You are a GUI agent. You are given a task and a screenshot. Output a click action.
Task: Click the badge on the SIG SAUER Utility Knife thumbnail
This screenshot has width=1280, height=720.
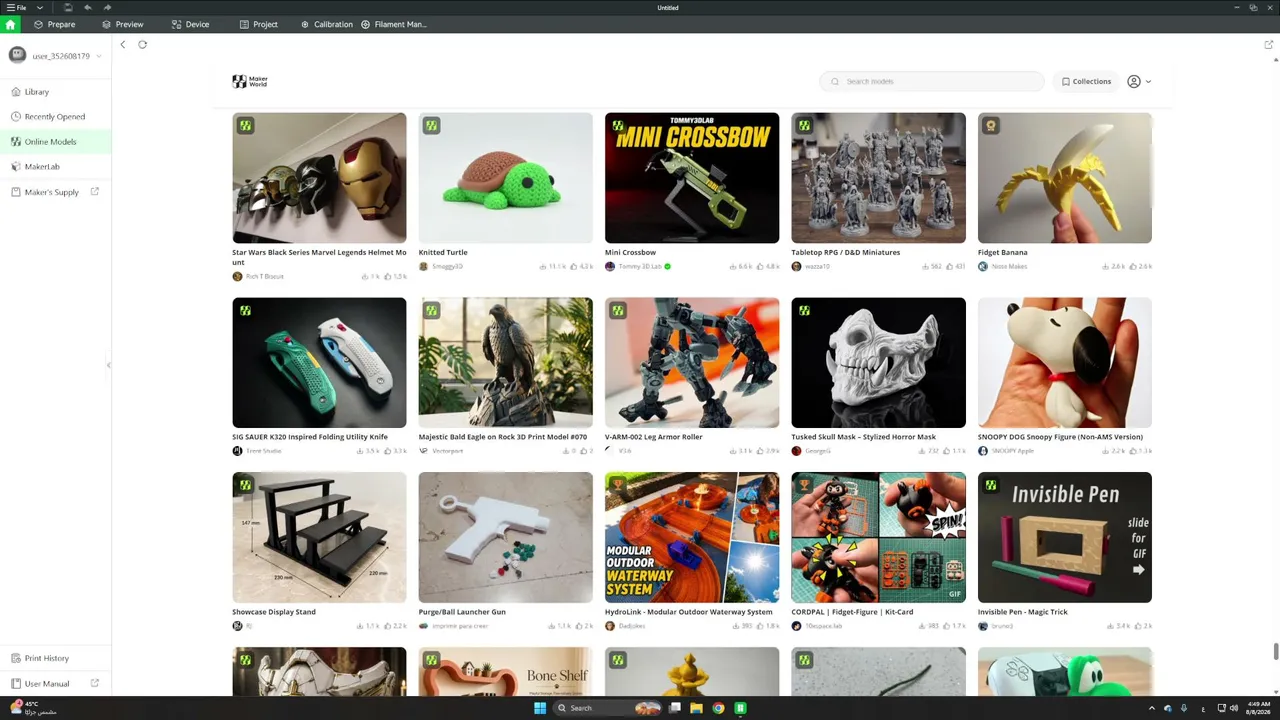point(245,310)
